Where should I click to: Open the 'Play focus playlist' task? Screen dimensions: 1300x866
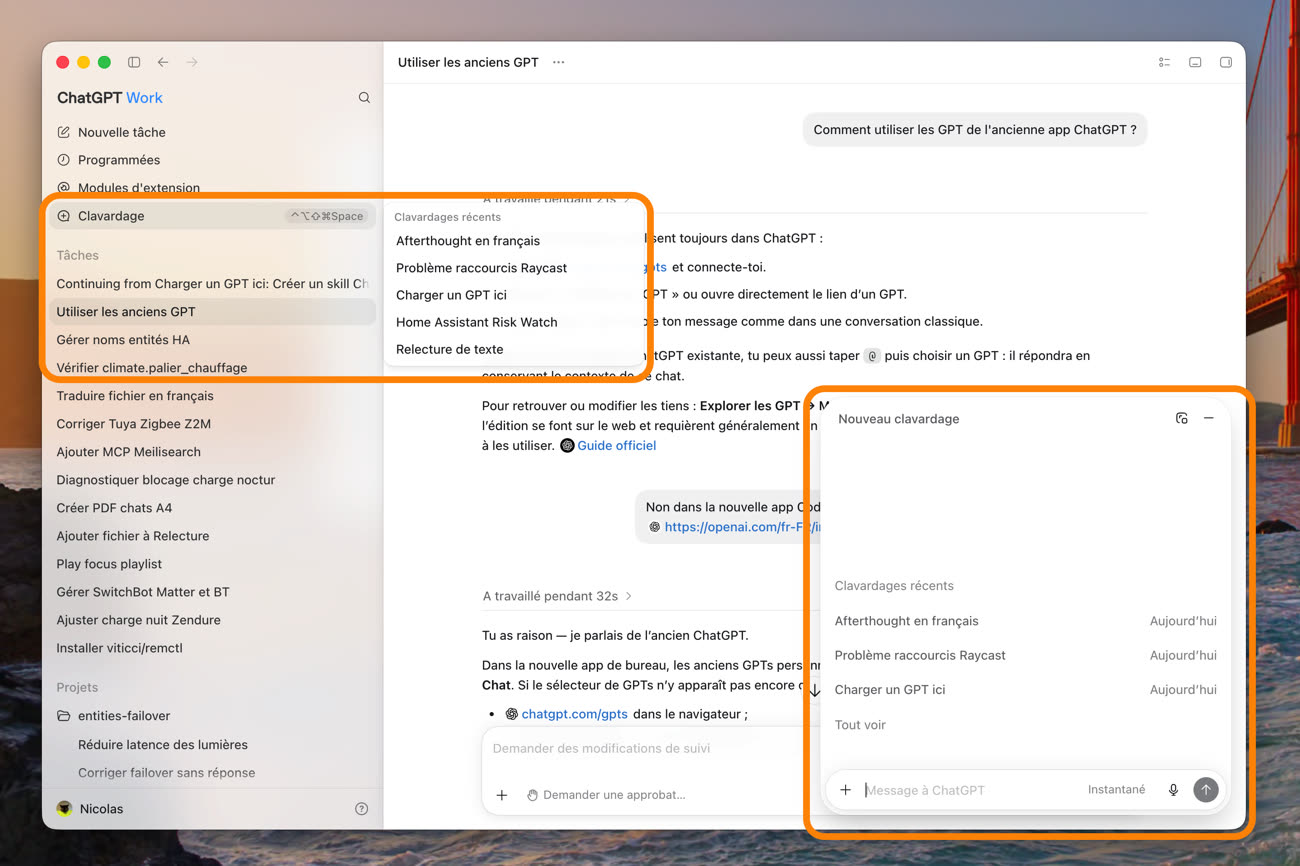tap(212, 564)
